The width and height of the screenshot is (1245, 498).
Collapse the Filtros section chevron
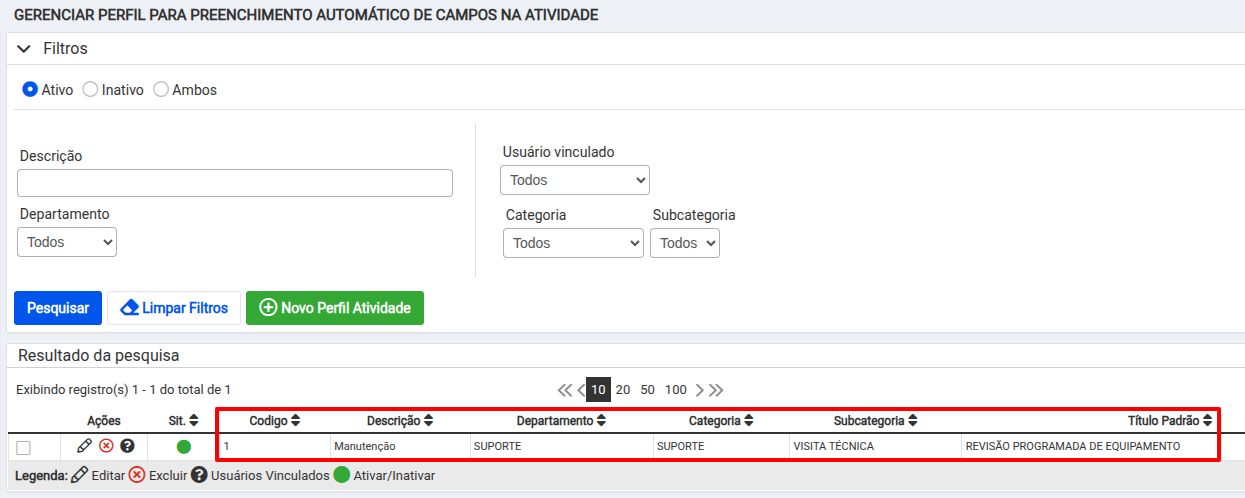[25, 49]
